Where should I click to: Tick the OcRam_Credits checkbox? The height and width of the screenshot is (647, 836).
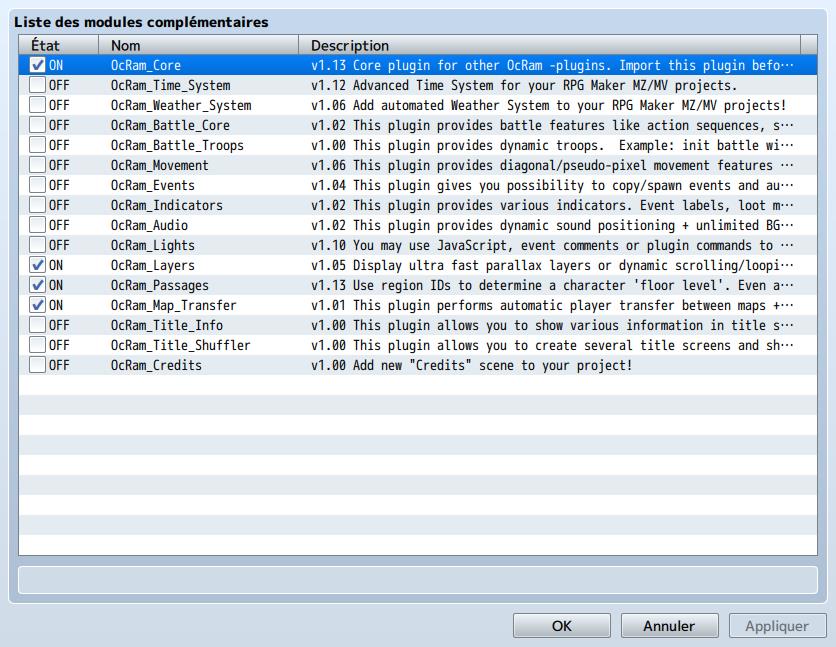tap(37, 365)
